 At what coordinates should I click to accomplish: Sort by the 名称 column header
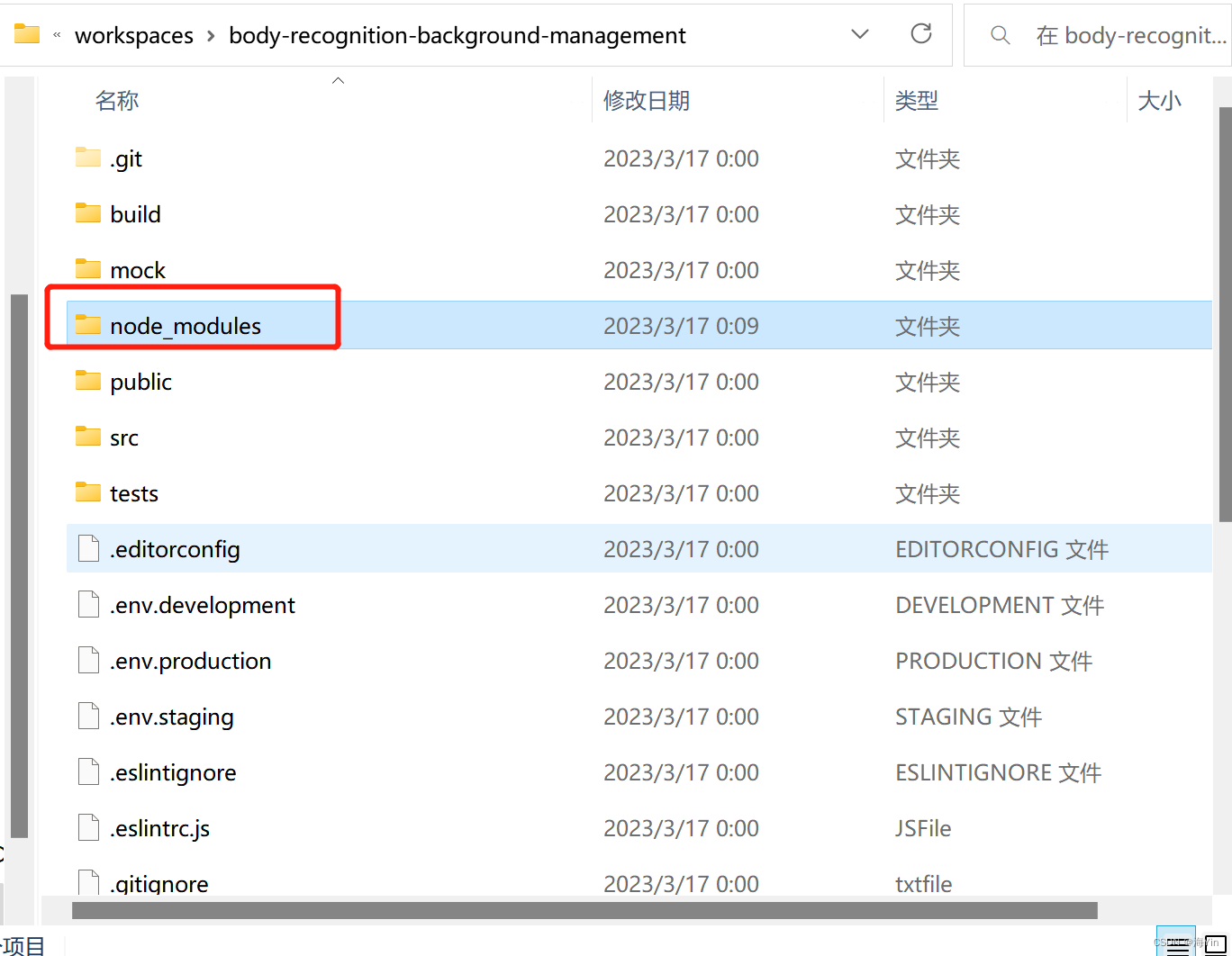coord(117,100)
